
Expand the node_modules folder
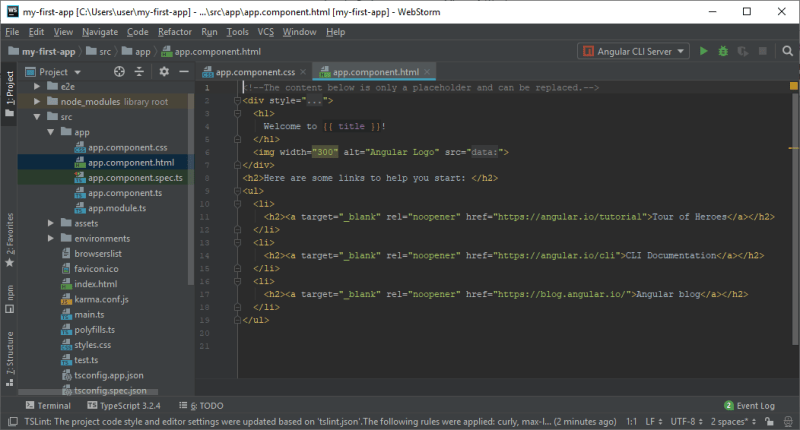coord(37,102)
